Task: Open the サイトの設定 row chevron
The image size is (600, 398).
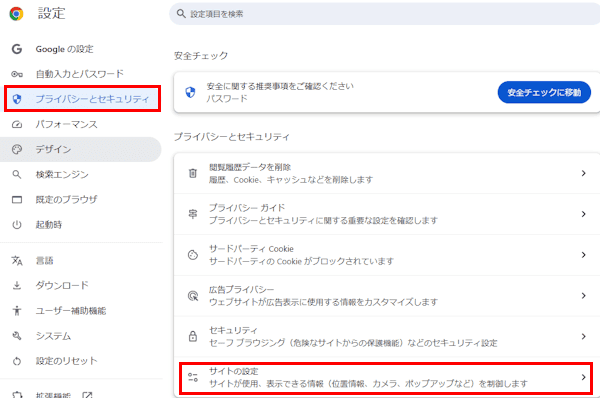Action: tap(584, 377)
